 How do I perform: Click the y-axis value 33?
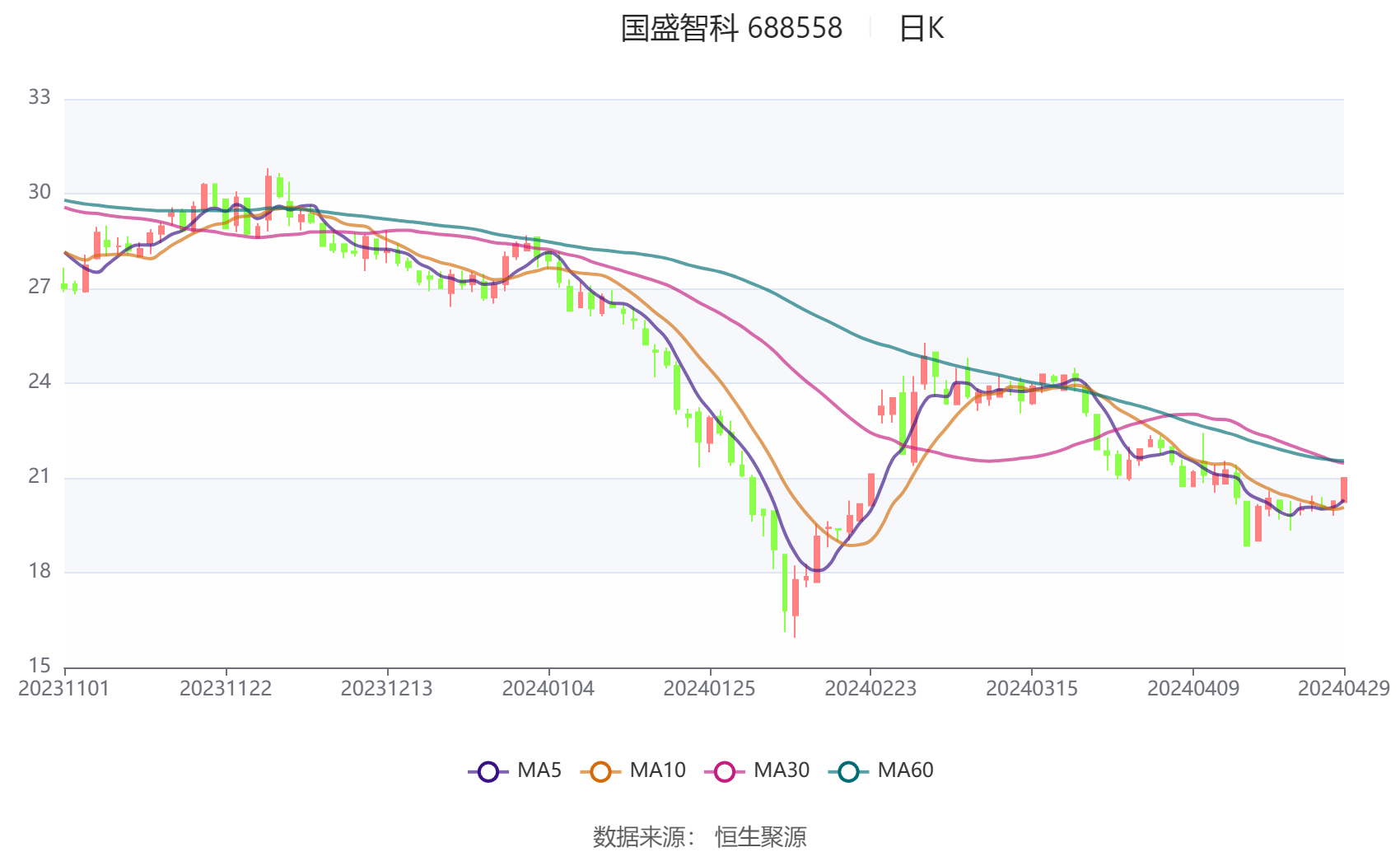point(40,98)
